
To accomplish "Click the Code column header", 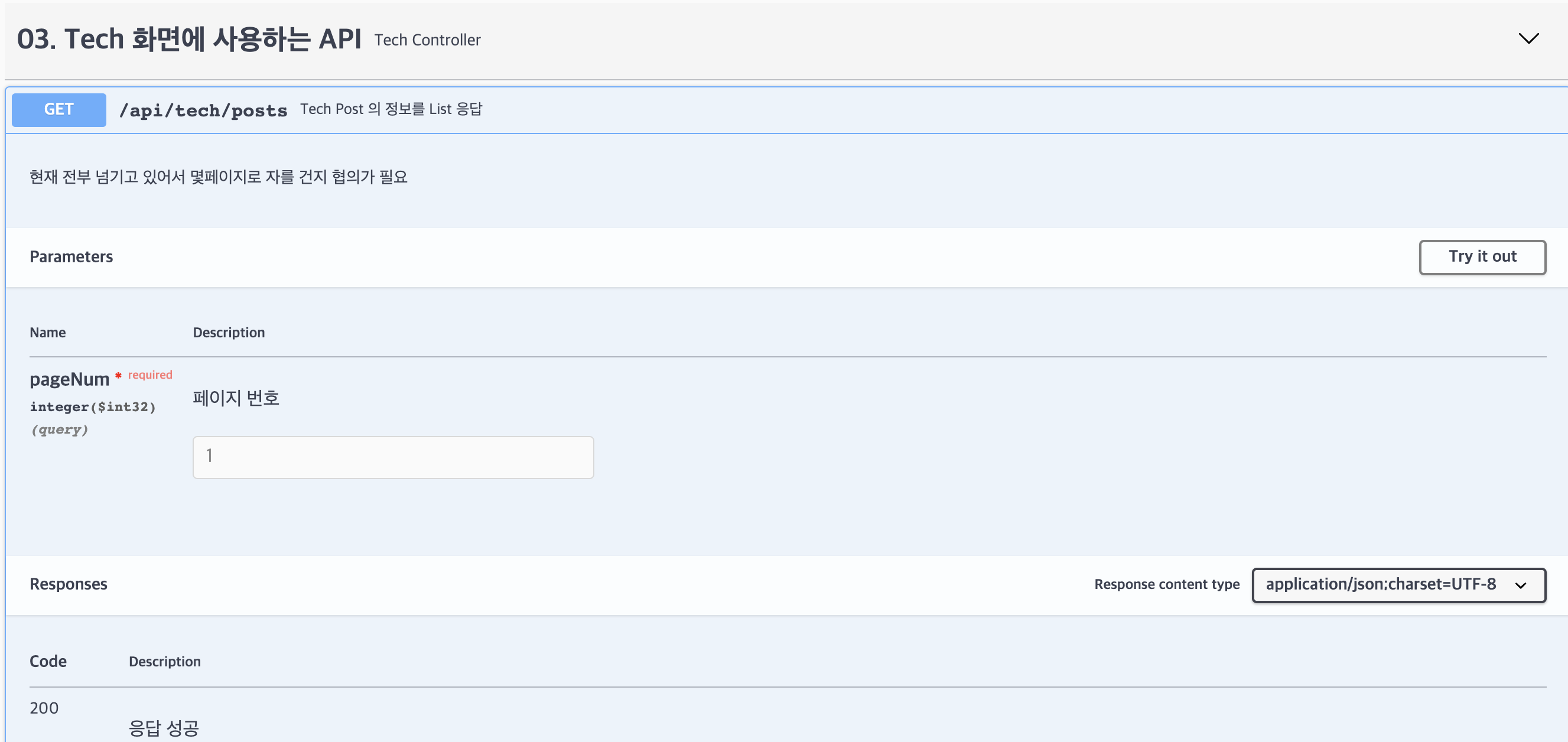I will pyautogui.click(x=48, y=661).
